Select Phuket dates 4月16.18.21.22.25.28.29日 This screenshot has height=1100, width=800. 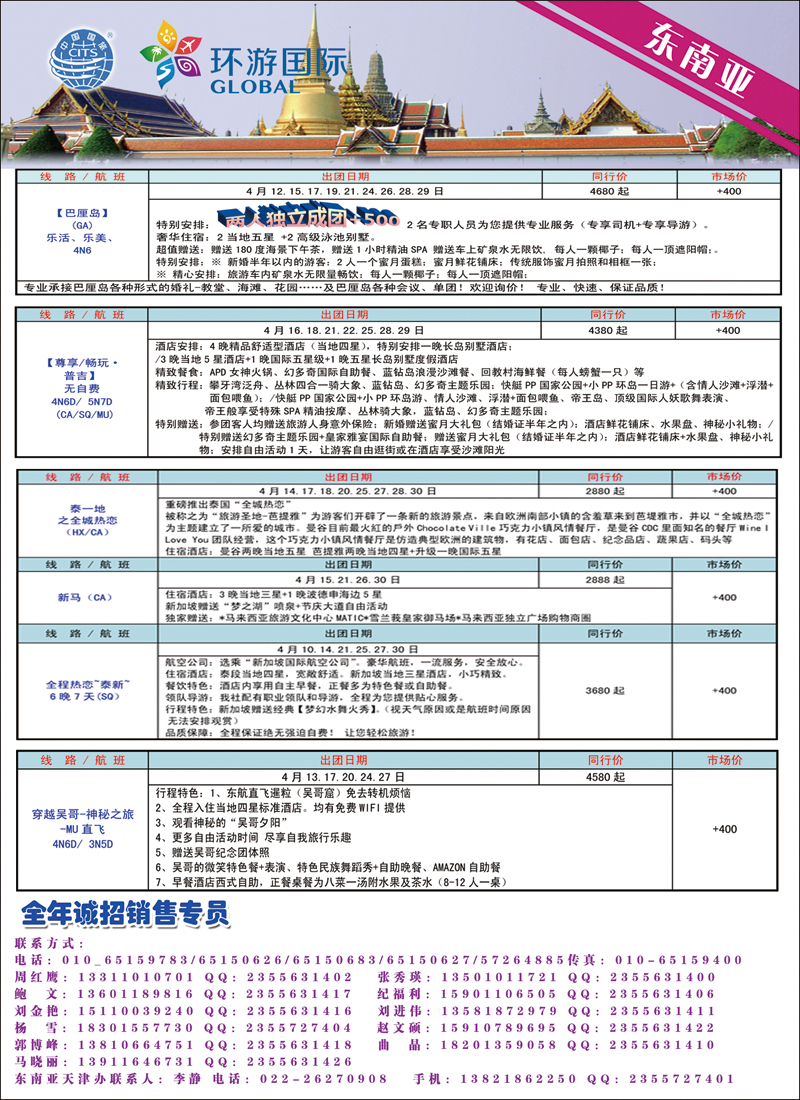pos(345,329)
